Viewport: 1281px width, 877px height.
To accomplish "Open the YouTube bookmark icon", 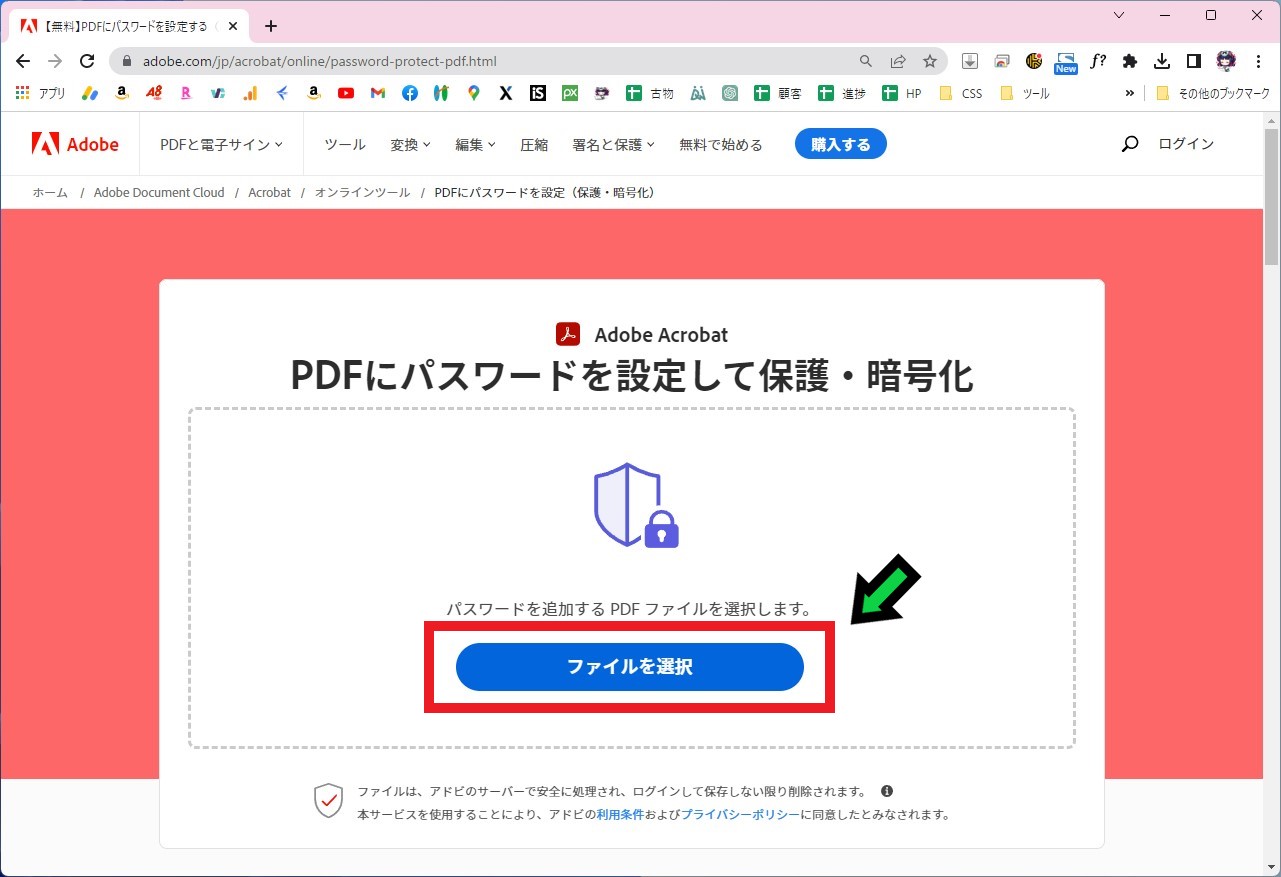I will click(345, 93).
